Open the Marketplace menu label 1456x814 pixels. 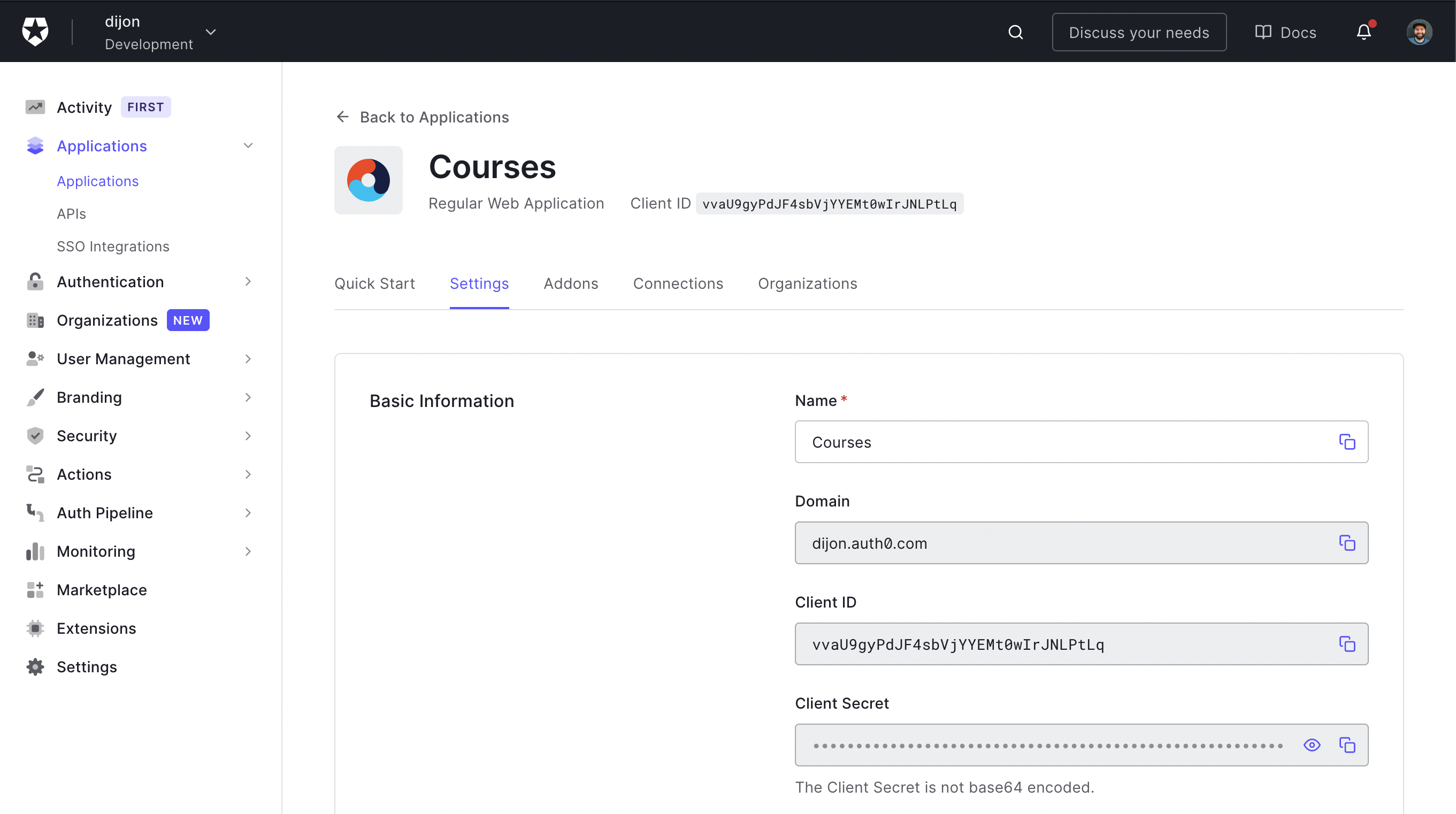tap(102, 589)
